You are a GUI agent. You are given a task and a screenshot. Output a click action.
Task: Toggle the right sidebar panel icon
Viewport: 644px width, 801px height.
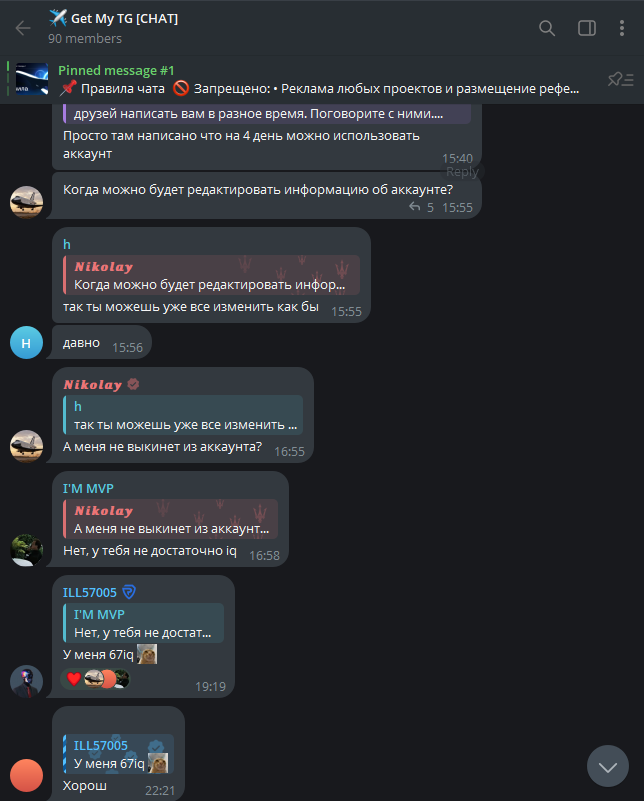point(586,28)
